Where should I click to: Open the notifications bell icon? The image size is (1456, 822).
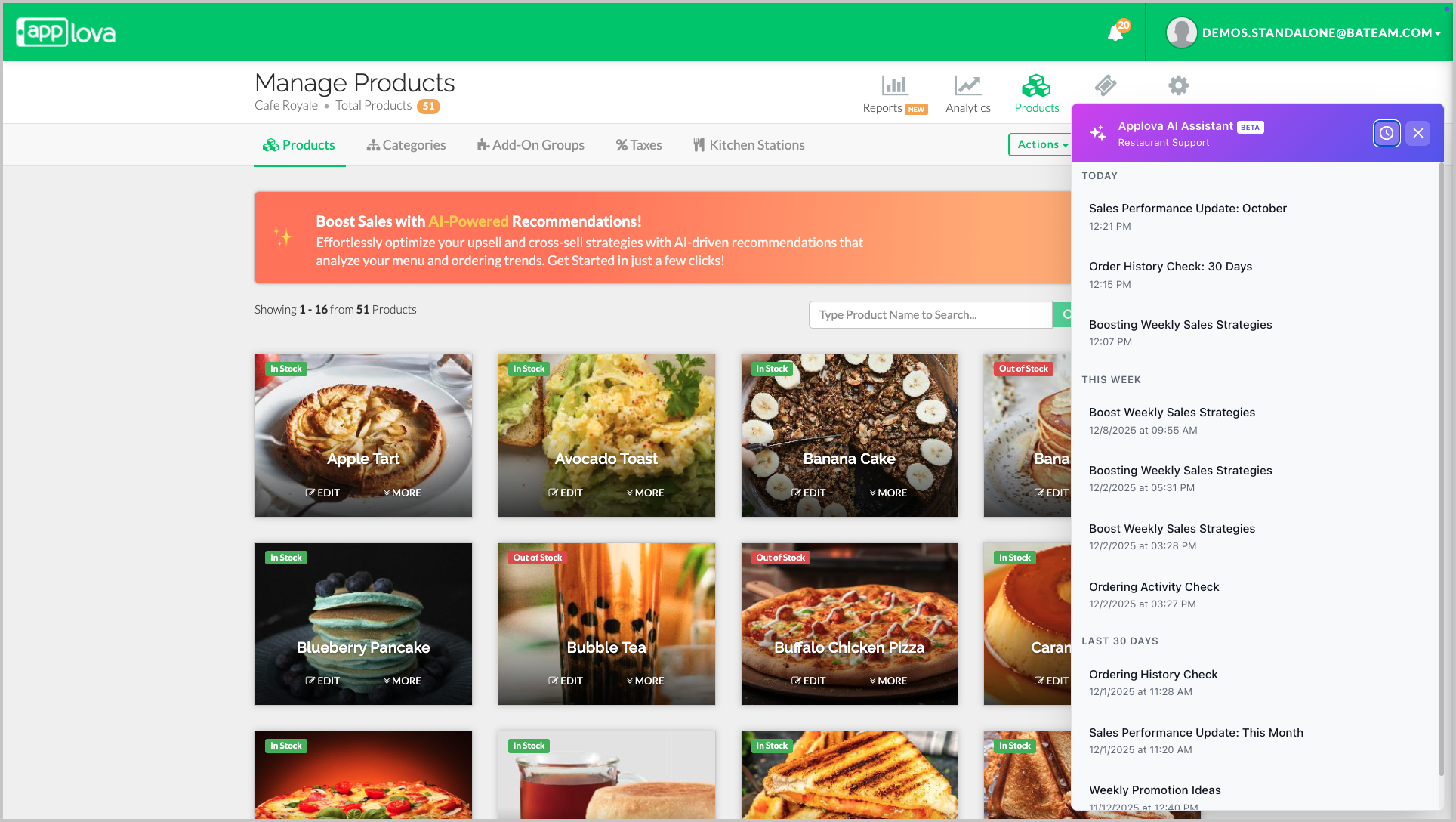[1115, 32]
